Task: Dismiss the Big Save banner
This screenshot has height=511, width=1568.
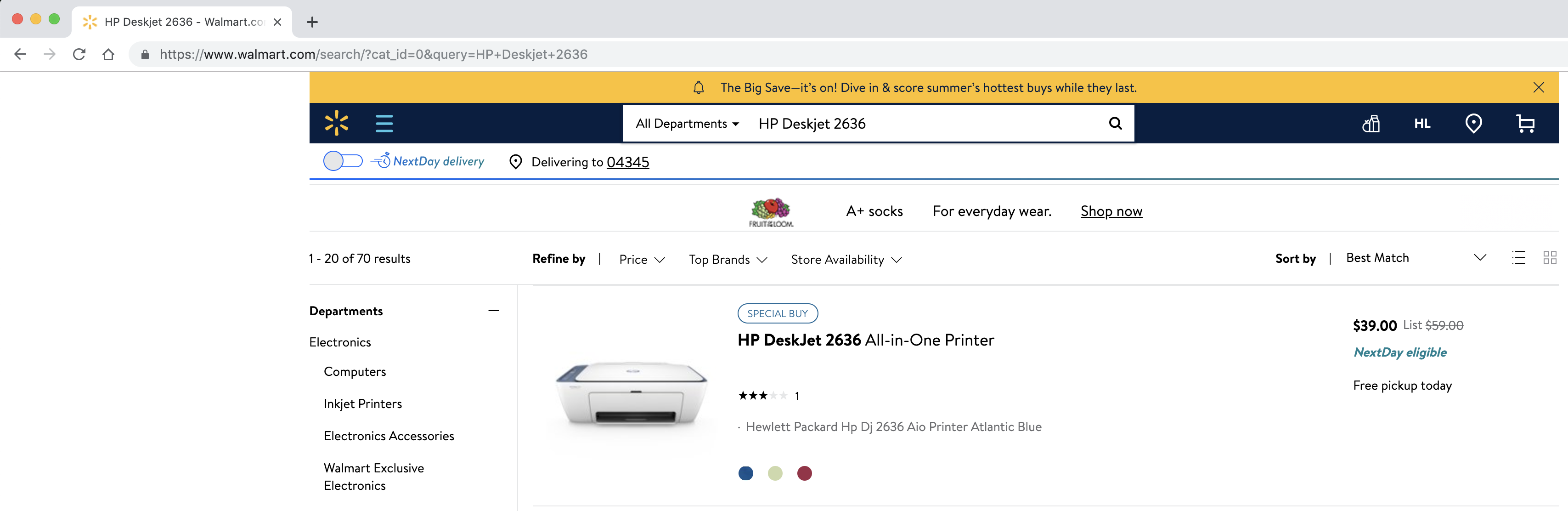Action: pos(1538,87)
